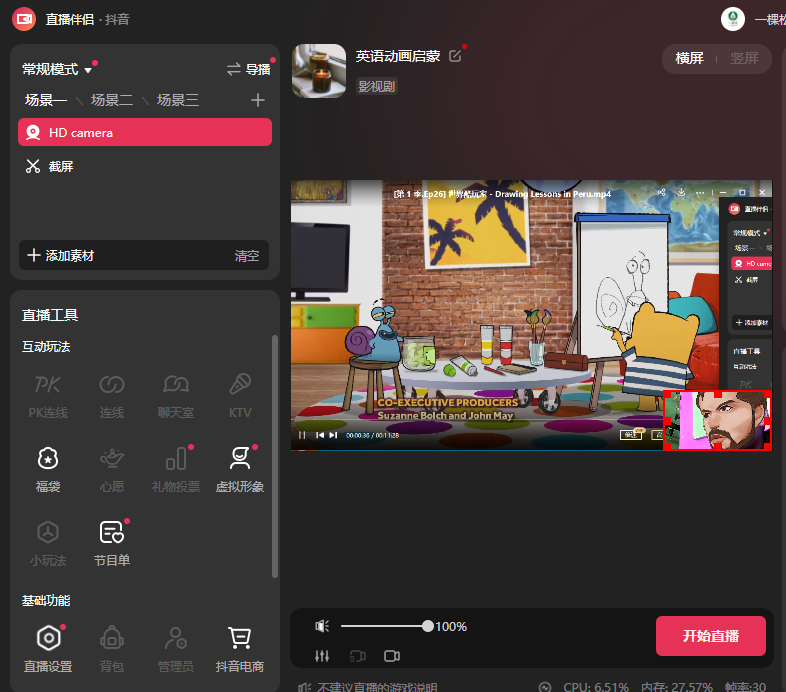
Task: Click the 100% volume value
Action: [451, 626]
